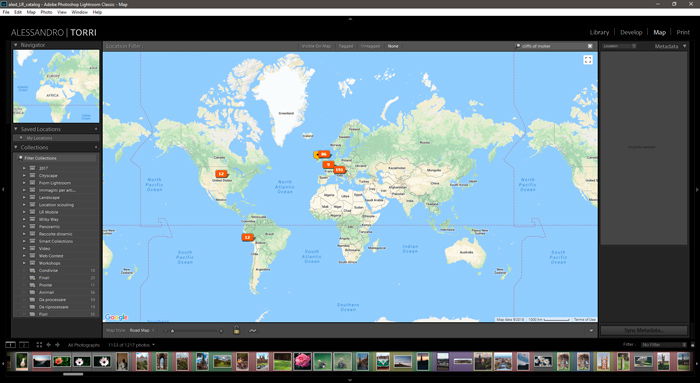Toggle the map marker lock icon

coord(237,330)
